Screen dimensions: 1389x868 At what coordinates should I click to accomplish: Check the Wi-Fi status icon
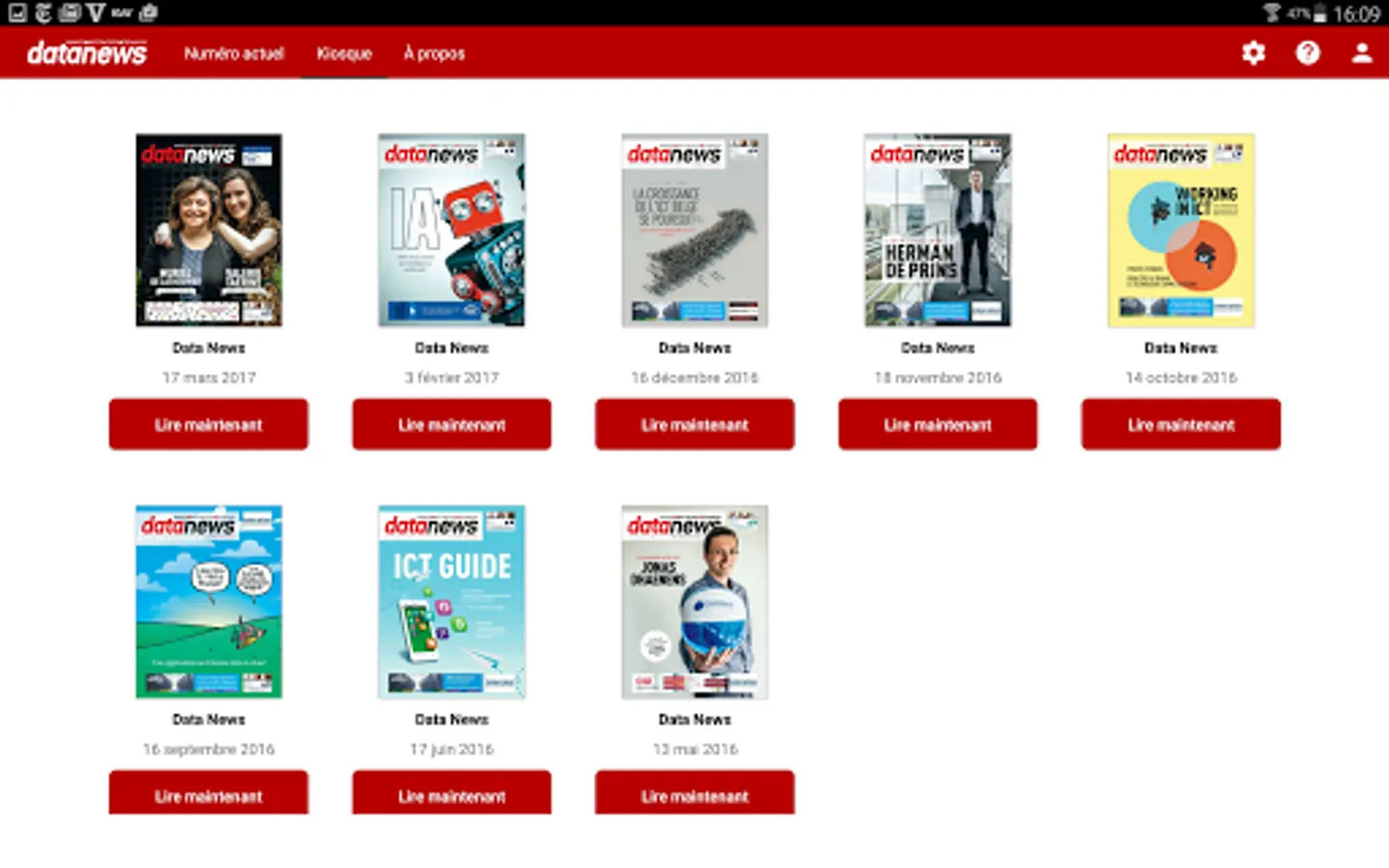pos(1271,13)
